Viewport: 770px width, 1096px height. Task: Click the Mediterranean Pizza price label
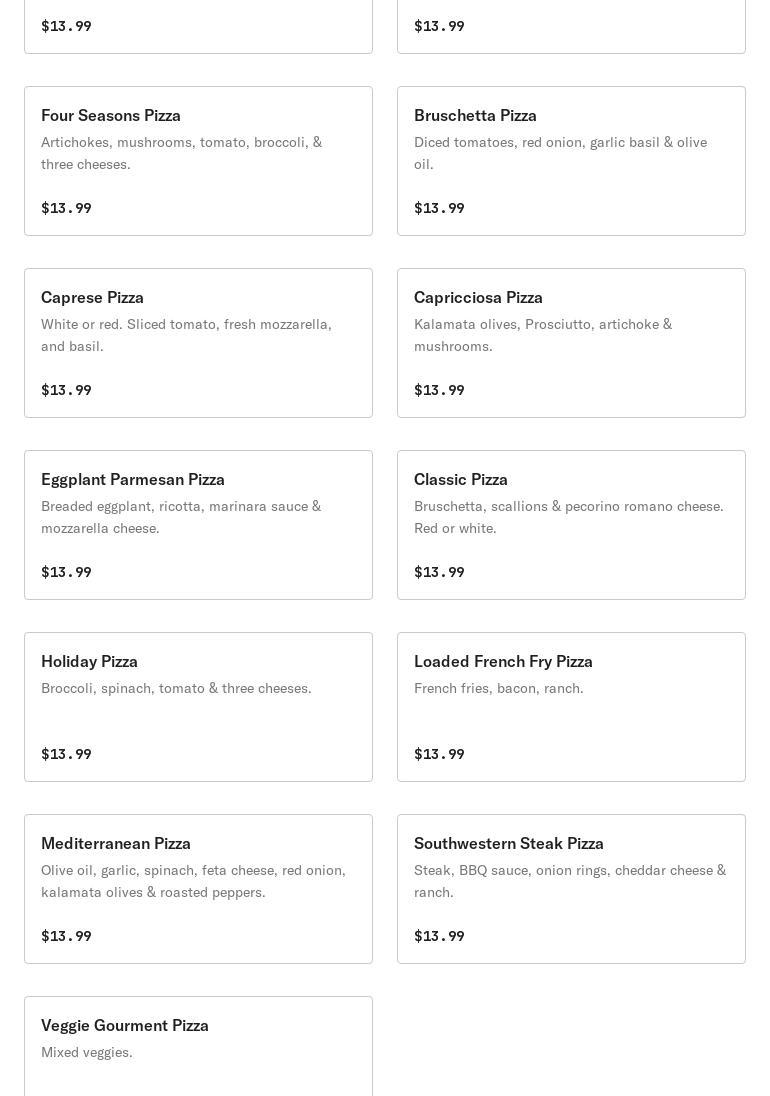click(66, 936)
